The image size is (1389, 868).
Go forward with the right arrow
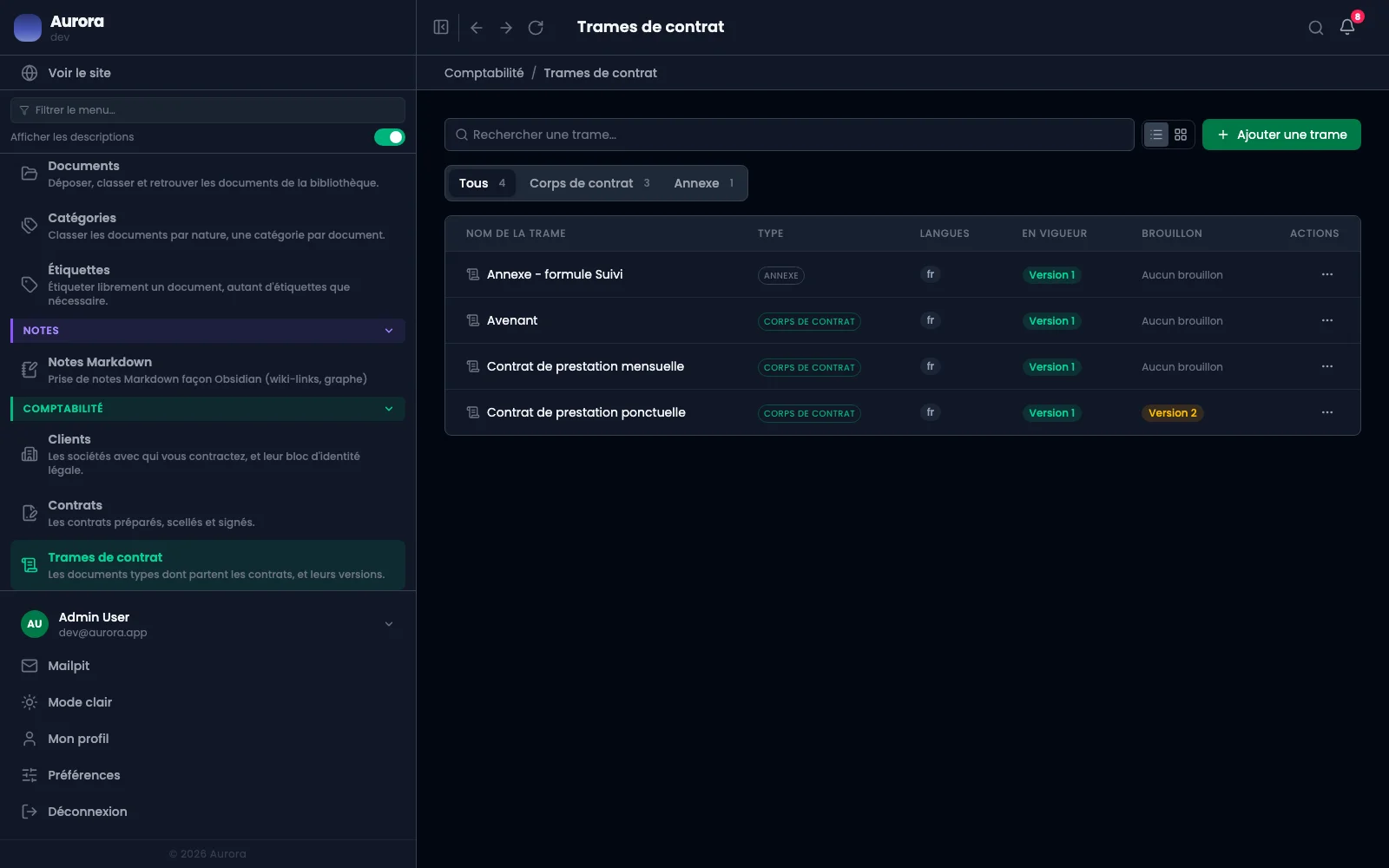[506, 27]
